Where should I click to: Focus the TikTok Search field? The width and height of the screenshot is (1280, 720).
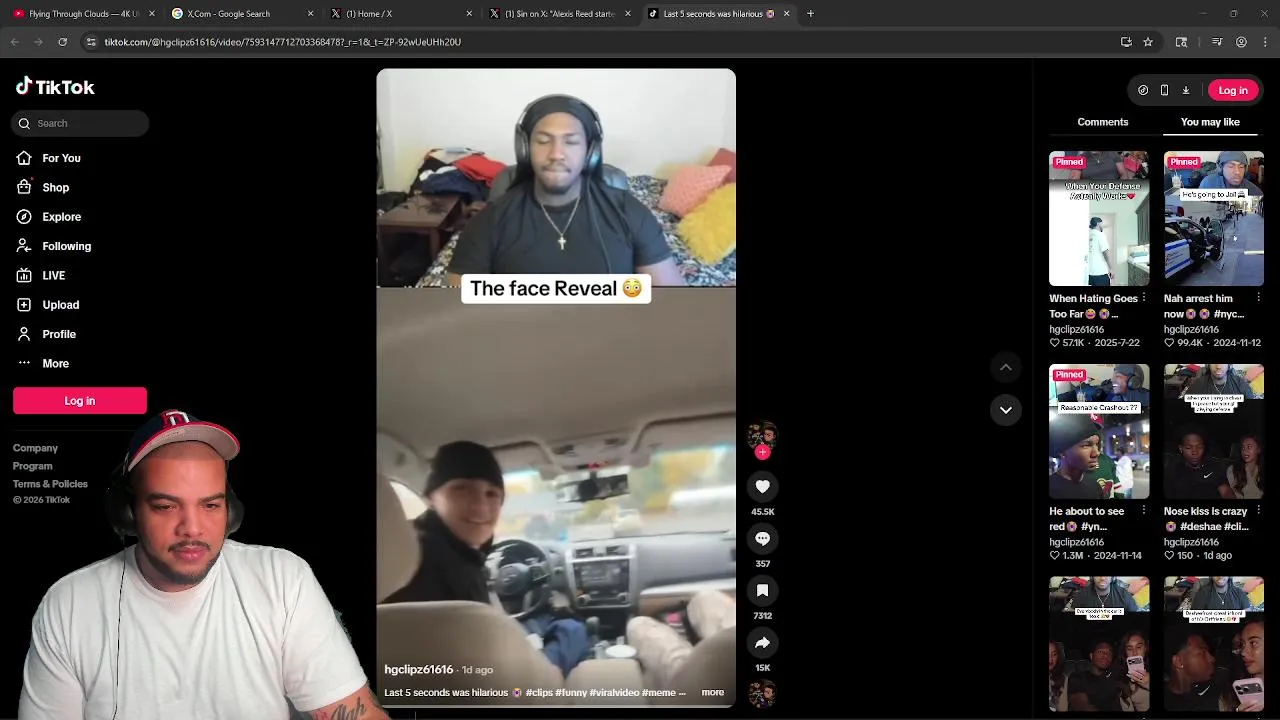pyautogui.click(x=80, y=123)
